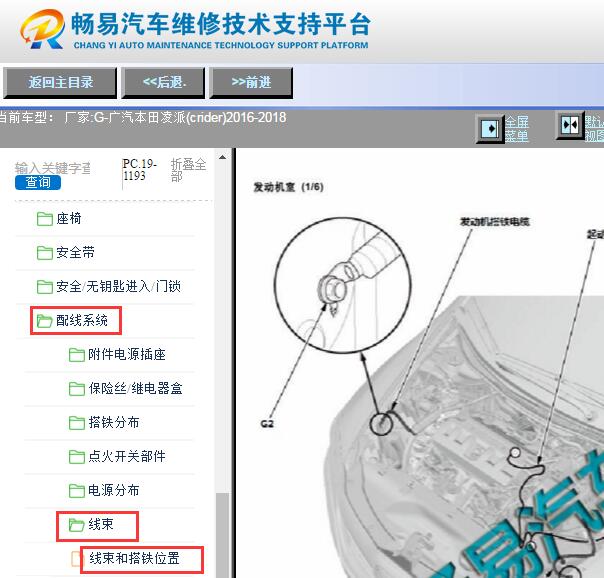The height and width of the screenshot is (578, 604).
Task: Collapse the 线束 open folder icon
Action: click(x=76, y=524)
